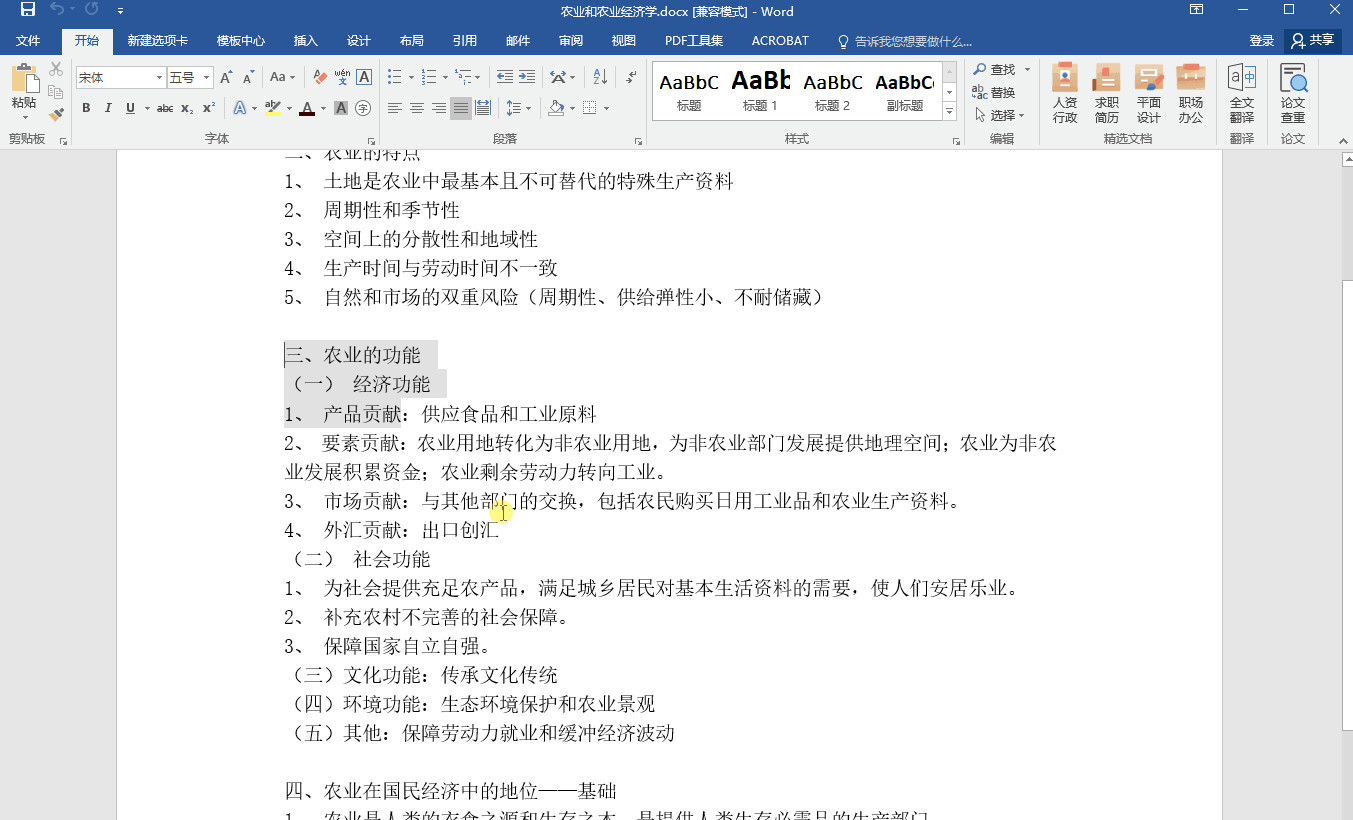Decrease paragraph indent
This screenshot has height=820, width=1353.
point(505,77)
